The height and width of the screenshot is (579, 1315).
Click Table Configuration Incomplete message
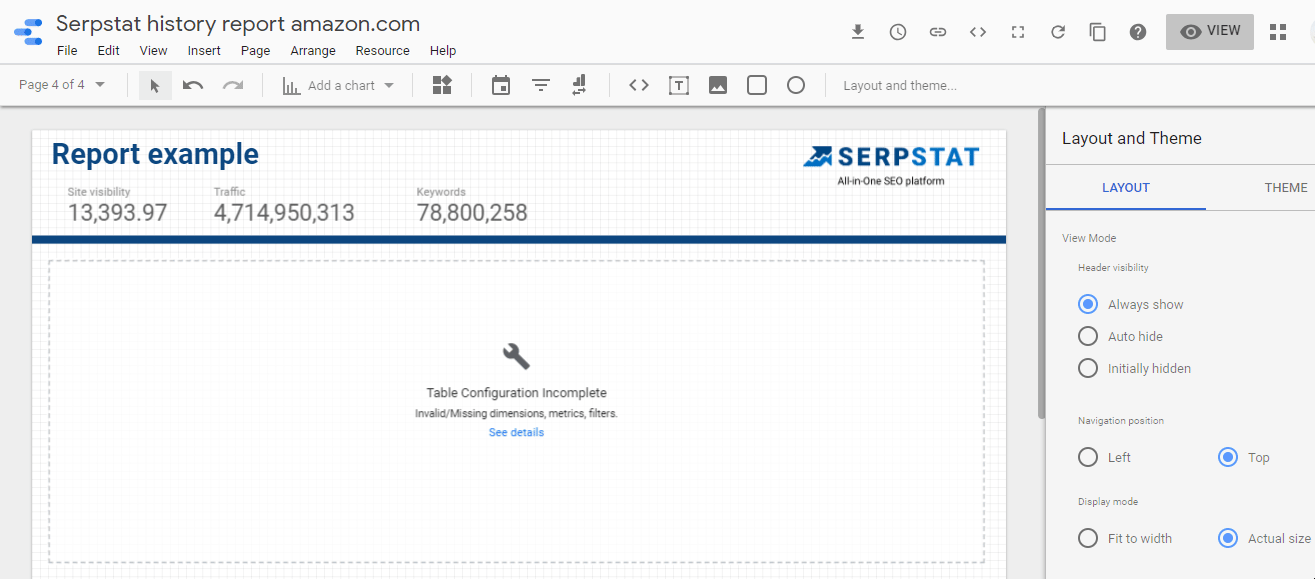tap(516, 393)
